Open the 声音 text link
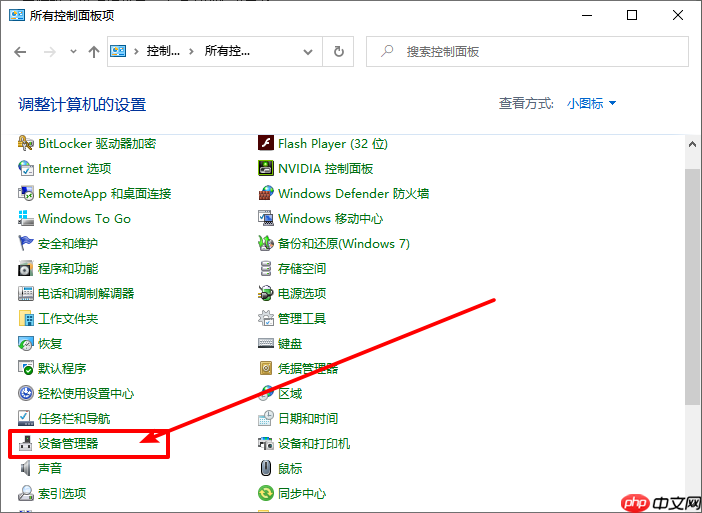The width and height of the screenshot is (702, 513). click(50, 469)
